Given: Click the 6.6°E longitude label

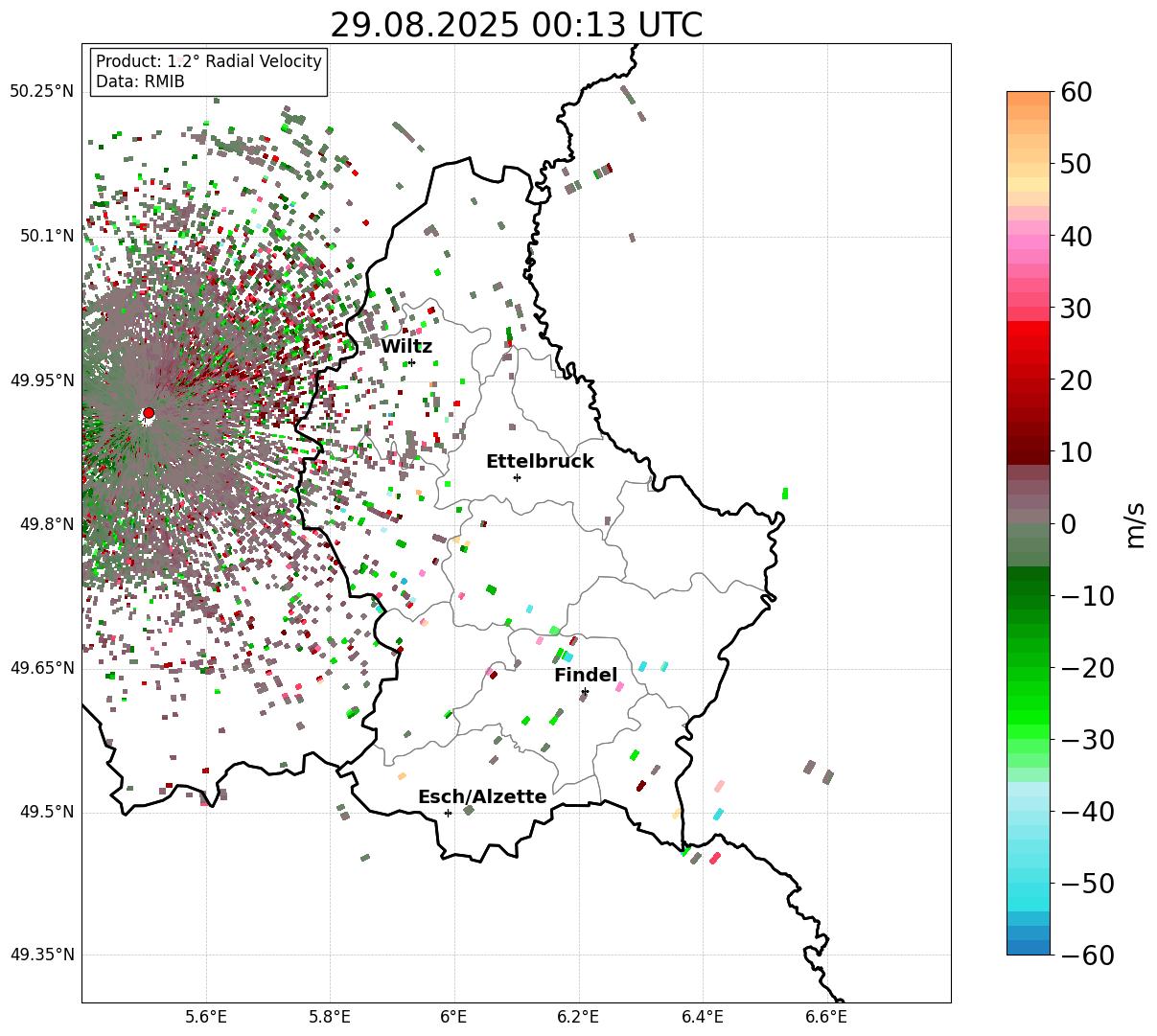Looking at the screenshot, I should pos(826,1017).
